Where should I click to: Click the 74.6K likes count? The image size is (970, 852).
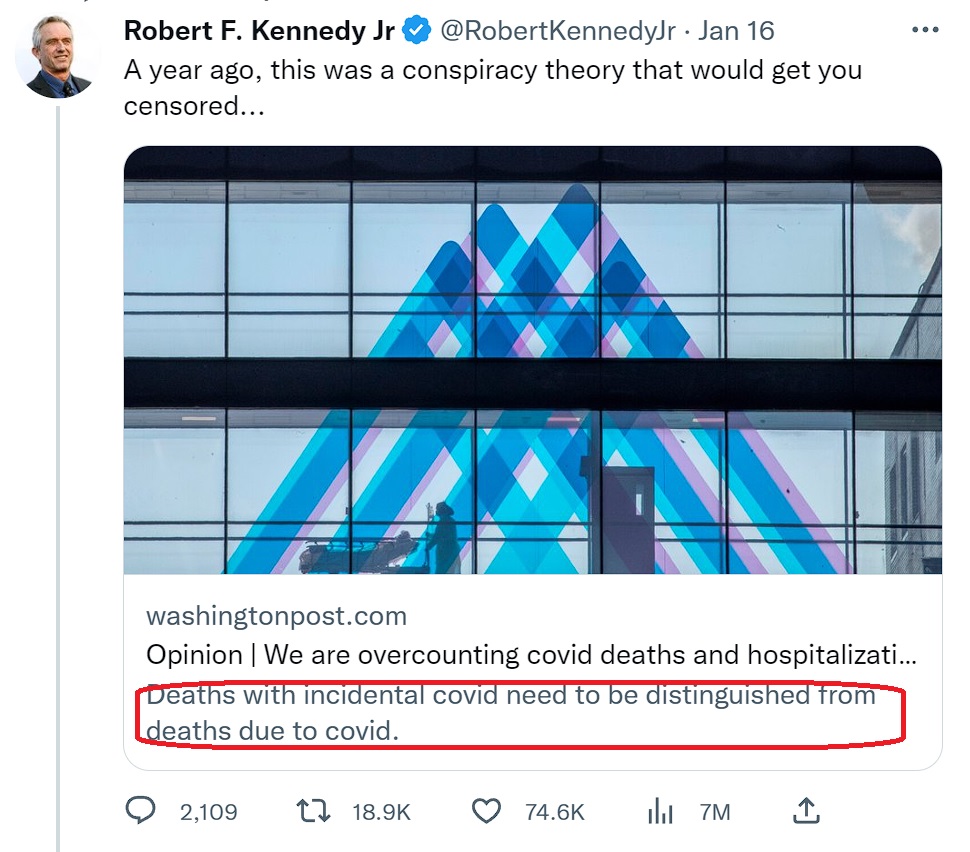click(x=555, y=812)
